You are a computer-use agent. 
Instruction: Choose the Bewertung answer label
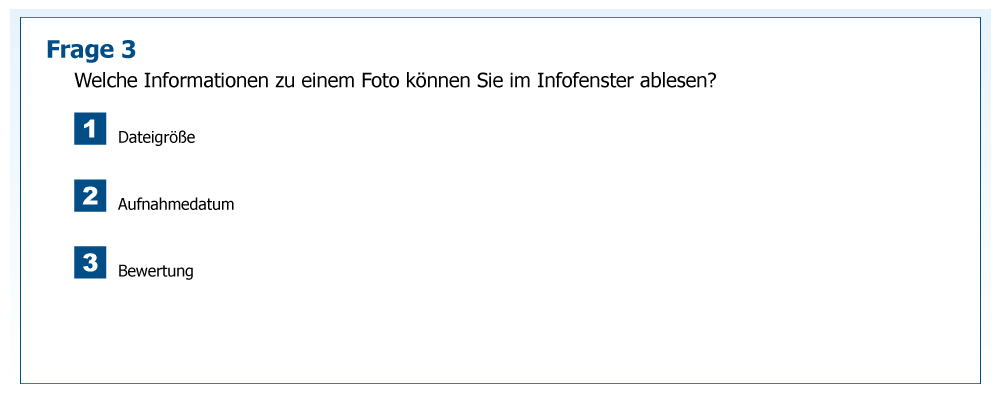[x=155, y=271]
